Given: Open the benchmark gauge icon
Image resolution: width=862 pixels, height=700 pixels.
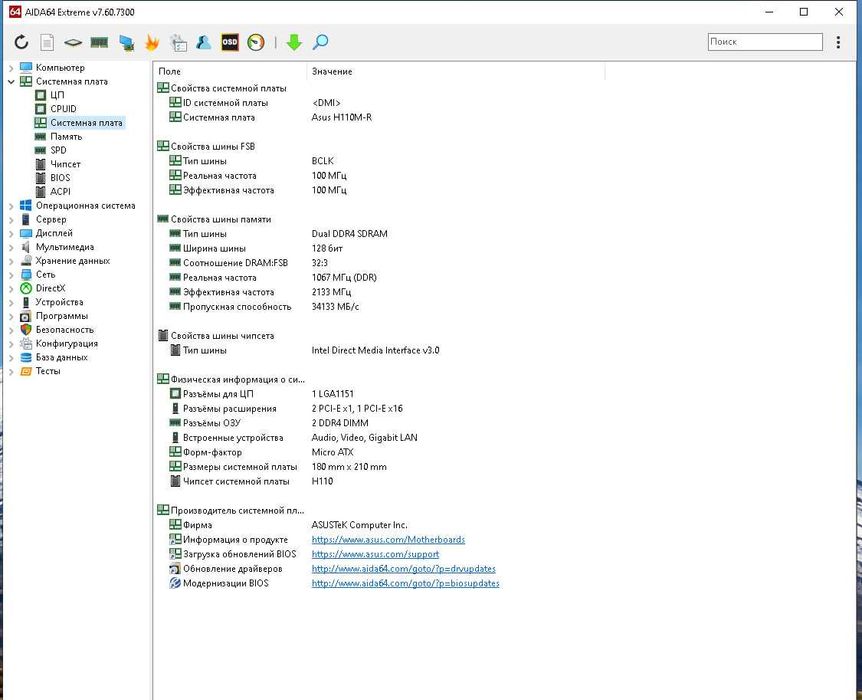Looking at the screenshot, I should point(256,42).
